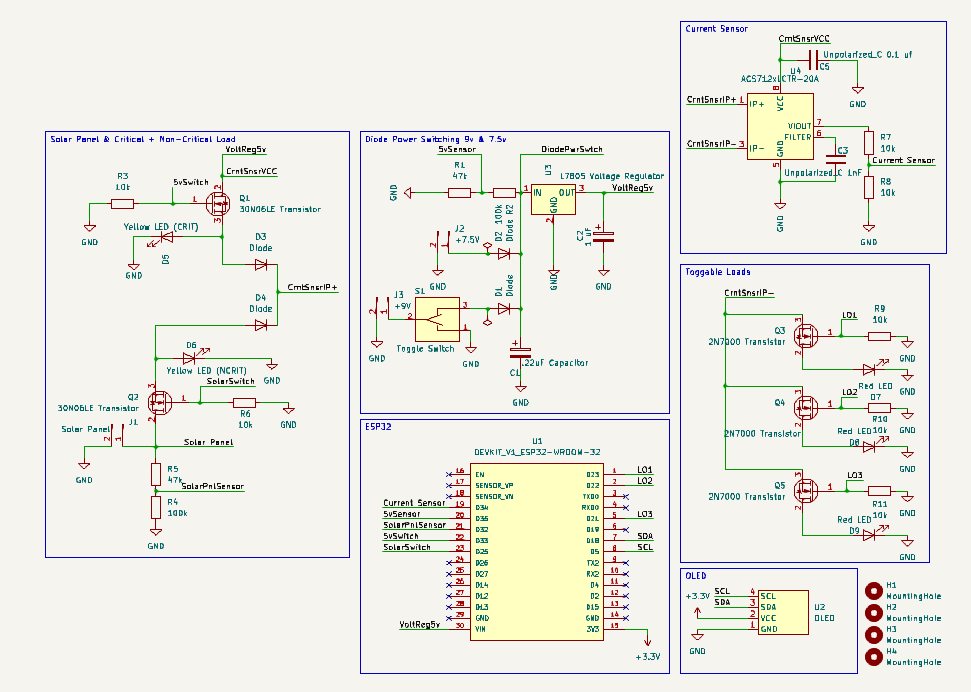This screenshot has width=971, height=692.
Task: Click the H4 mounting hole
Action: 874,657
